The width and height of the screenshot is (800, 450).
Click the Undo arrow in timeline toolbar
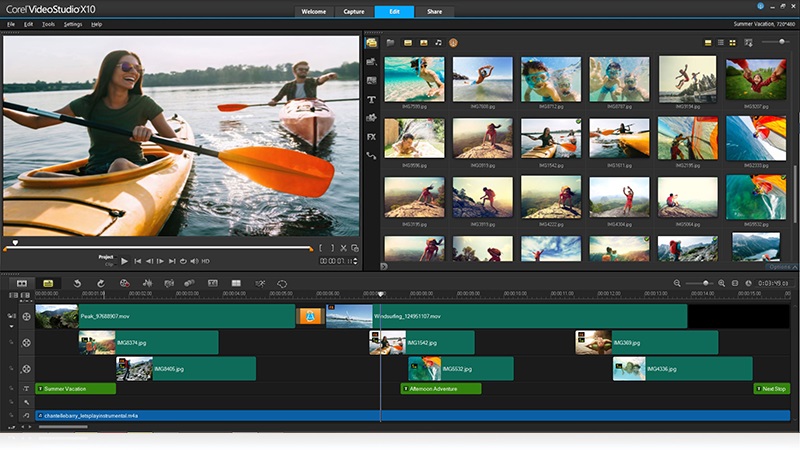(x=77, y=283)
